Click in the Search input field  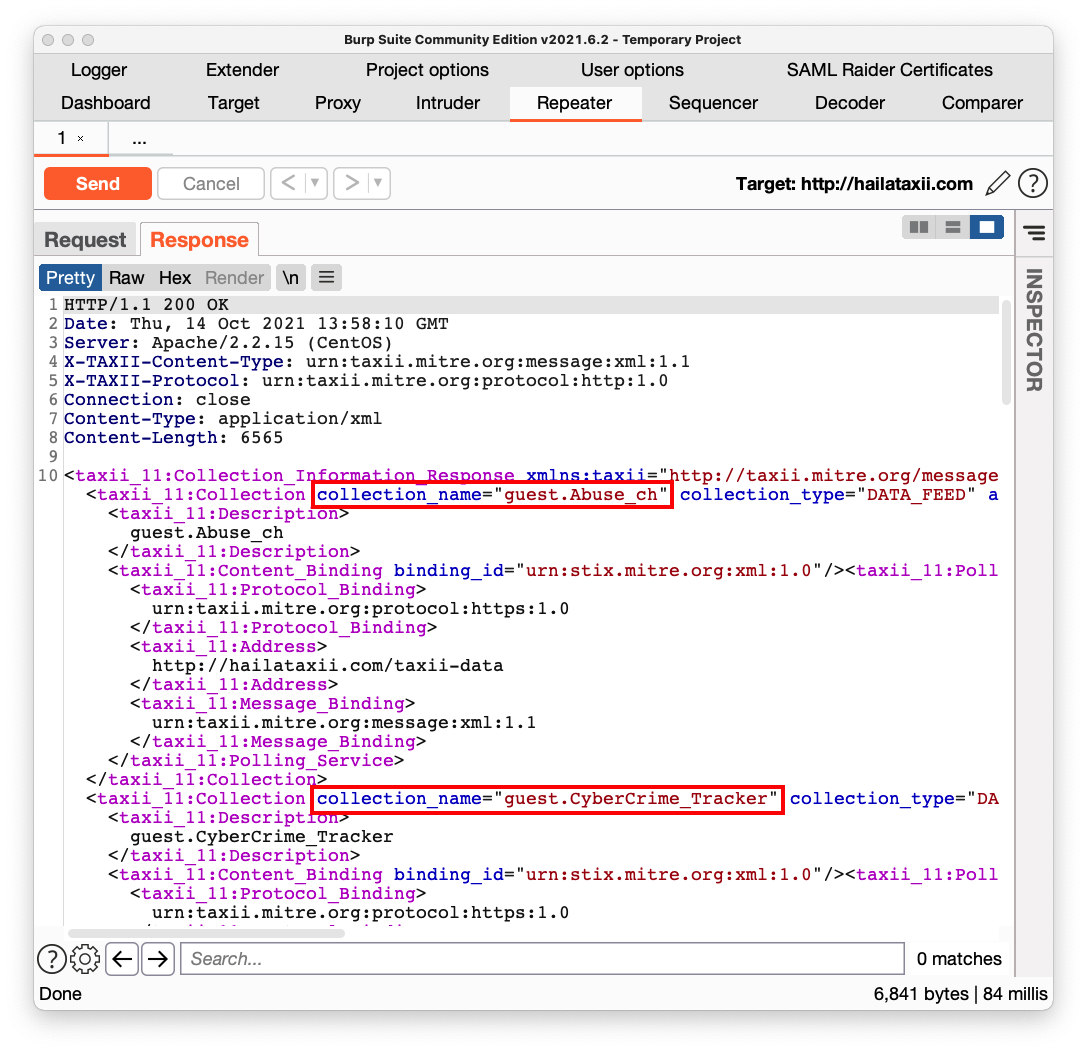[543, 959]
